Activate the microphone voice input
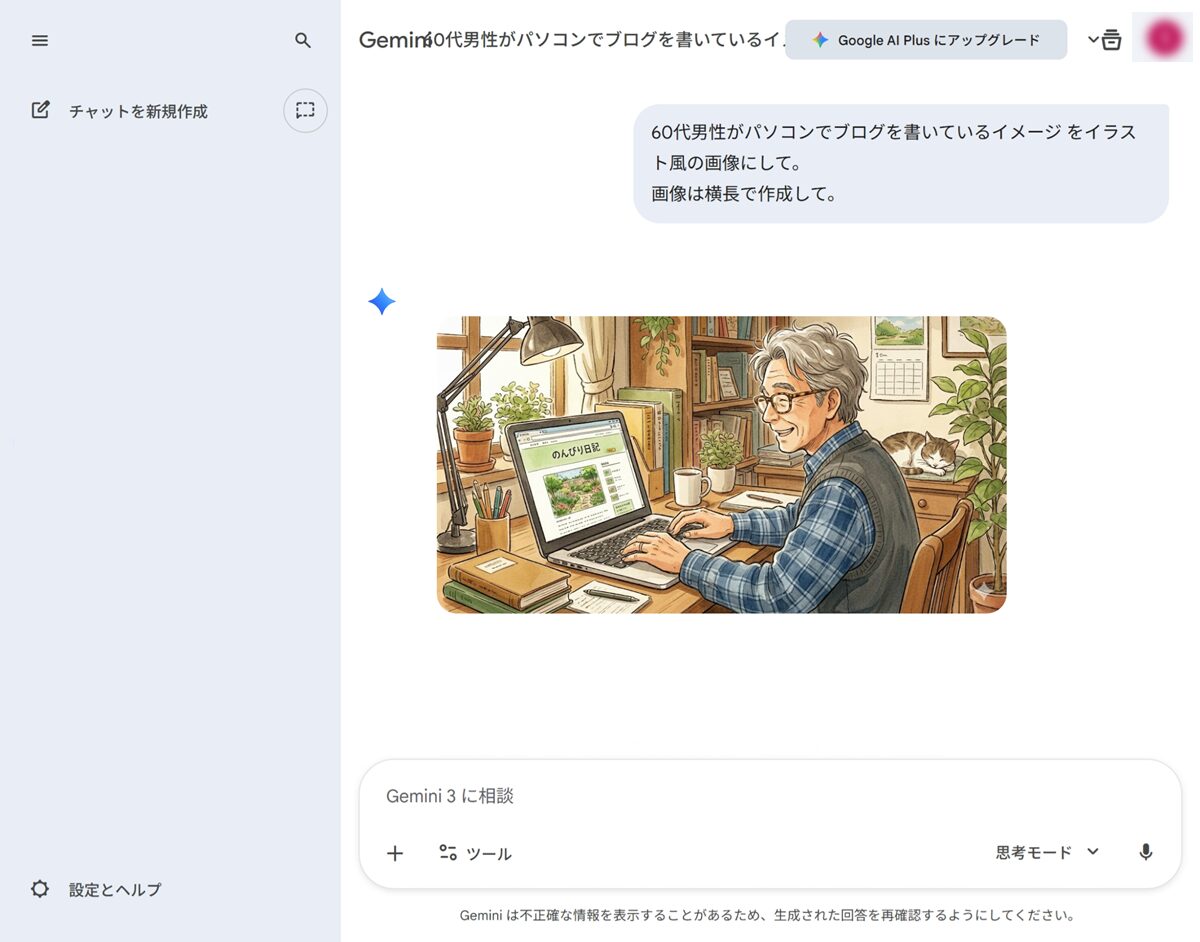 1146,852
